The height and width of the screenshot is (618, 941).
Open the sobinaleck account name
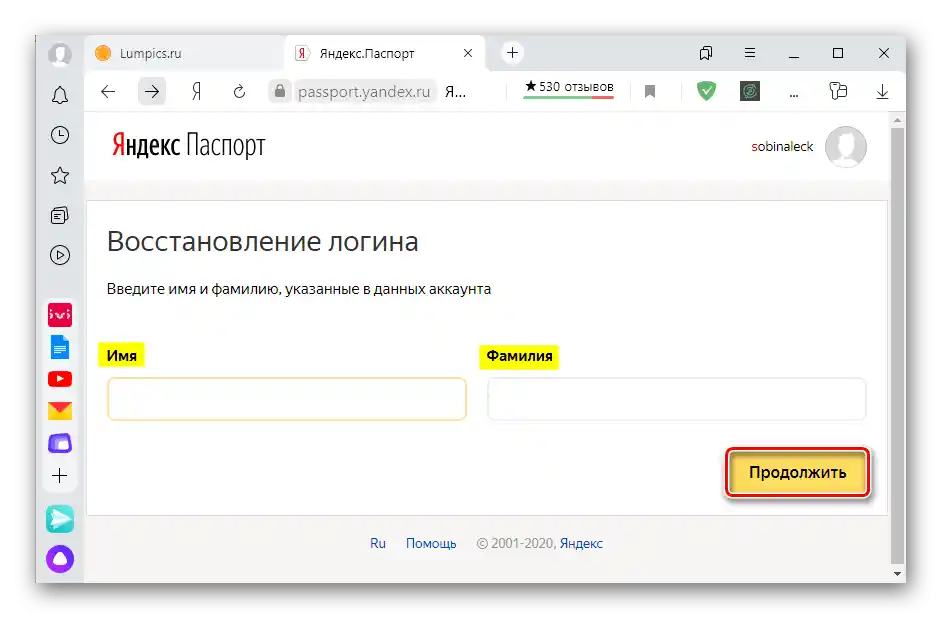pos(782,146)
